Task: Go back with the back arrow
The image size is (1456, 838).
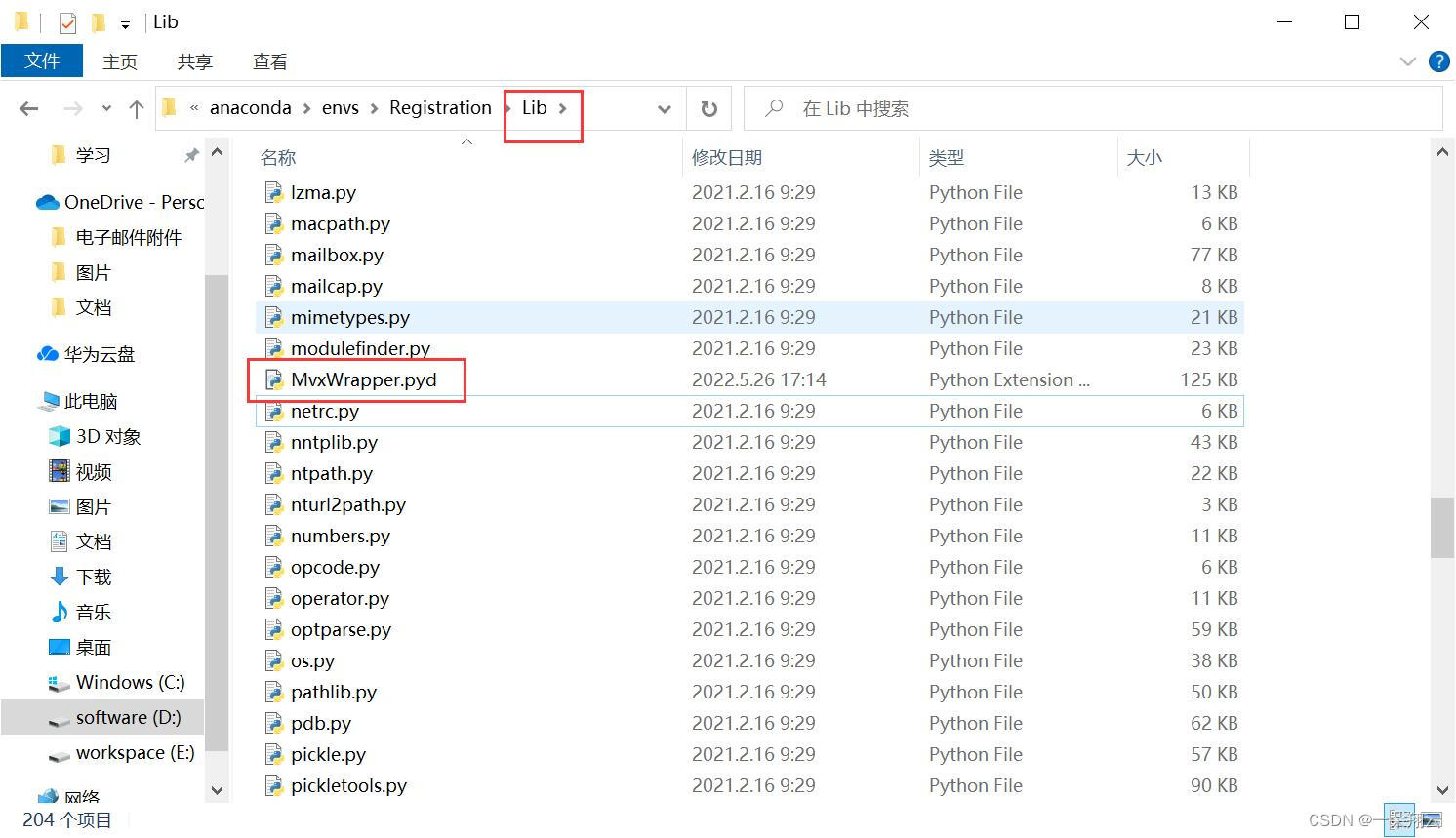Action: pyautogui.click(x=29, y=108)
